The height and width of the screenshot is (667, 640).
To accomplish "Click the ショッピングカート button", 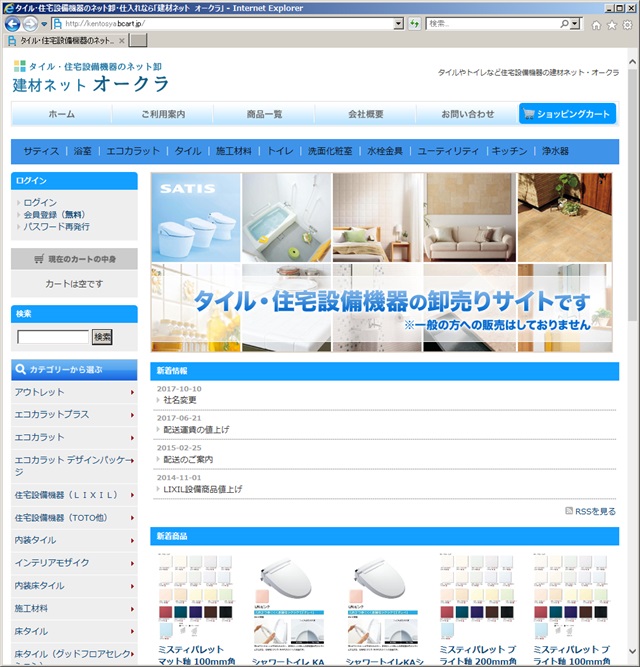I will pos(567,114).
